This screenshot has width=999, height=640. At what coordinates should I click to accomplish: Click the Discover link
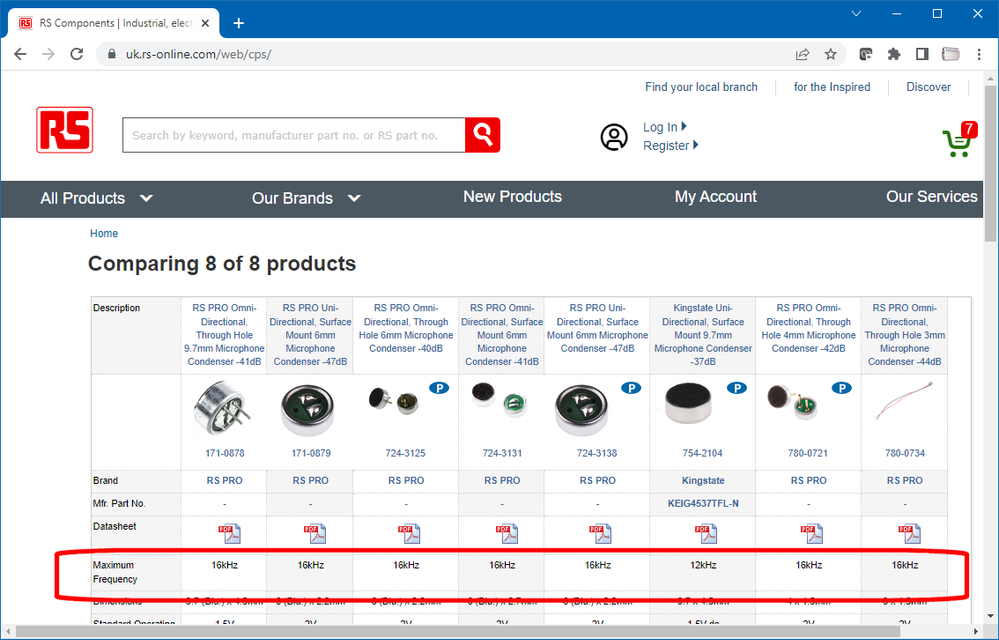pos(928,87)
